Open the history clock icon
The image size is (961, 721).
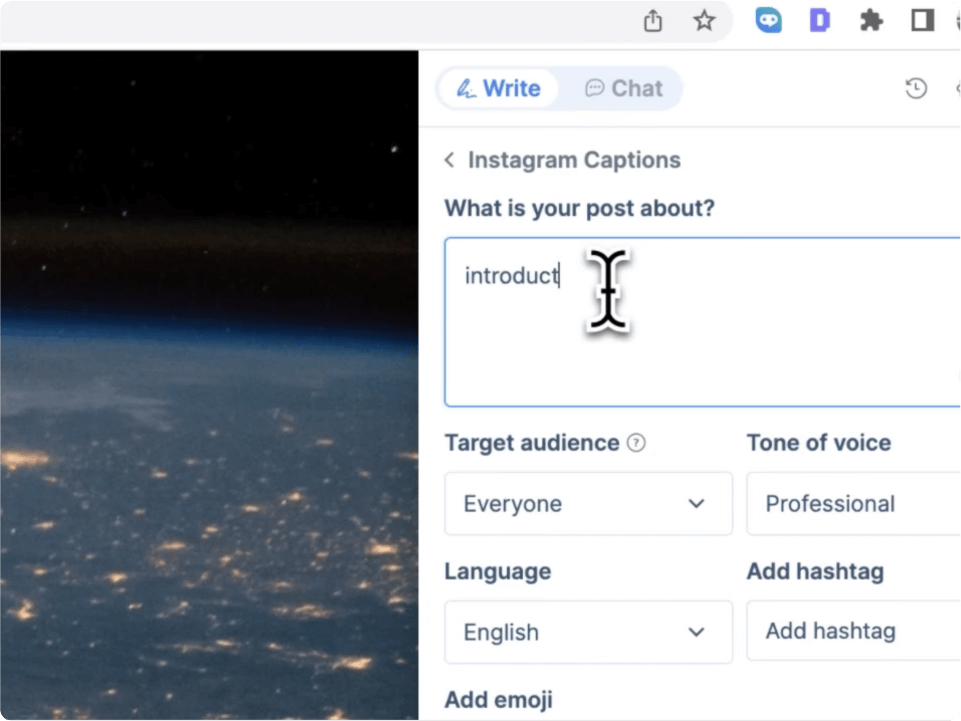pyautogui.click(x=916, y=89)
